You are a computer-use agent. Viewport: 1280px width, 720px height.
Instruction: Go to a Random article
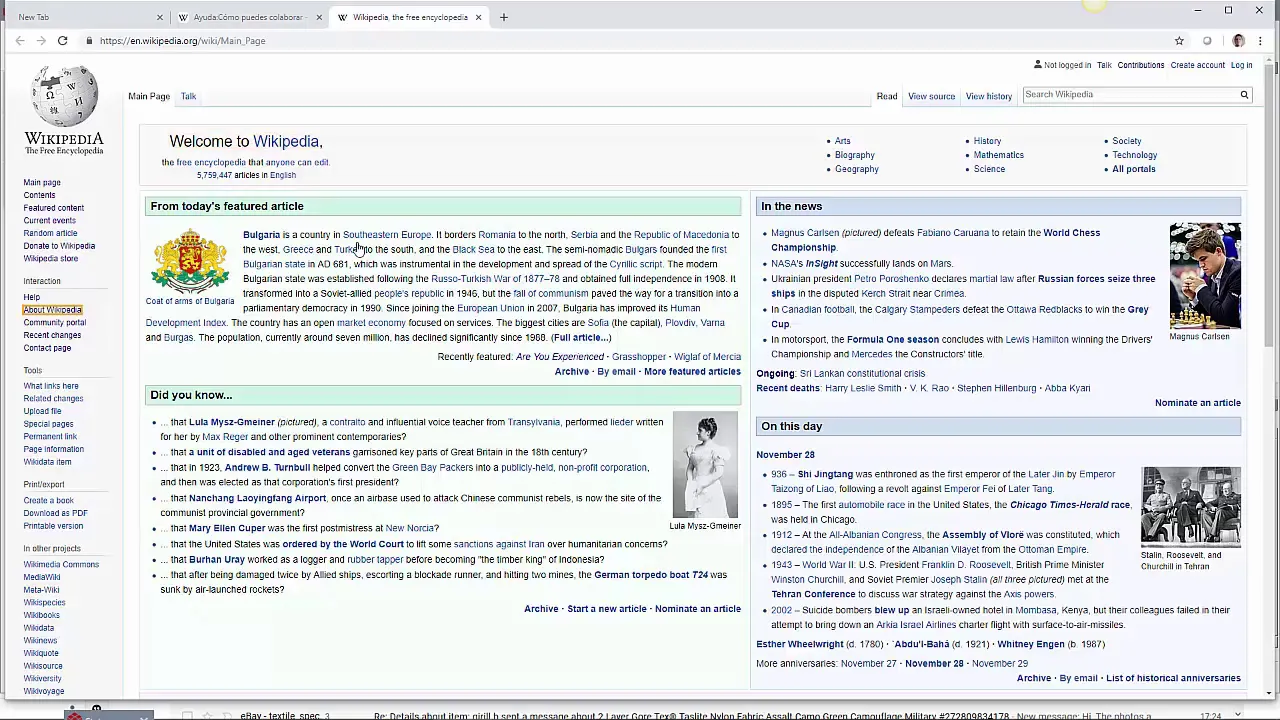tap(50, 233)
